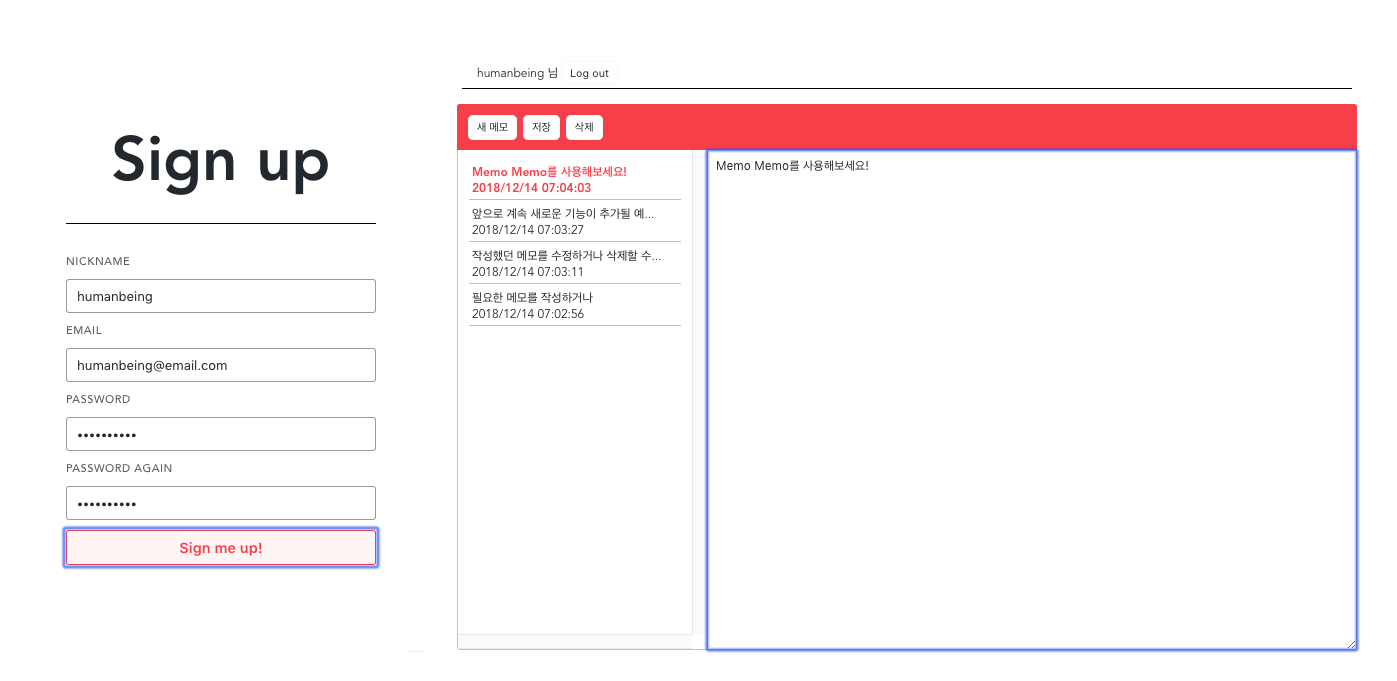This screenshot has width=1397, height=681.
Task: Click the EMAIL input field
Action: click(221, 365)
